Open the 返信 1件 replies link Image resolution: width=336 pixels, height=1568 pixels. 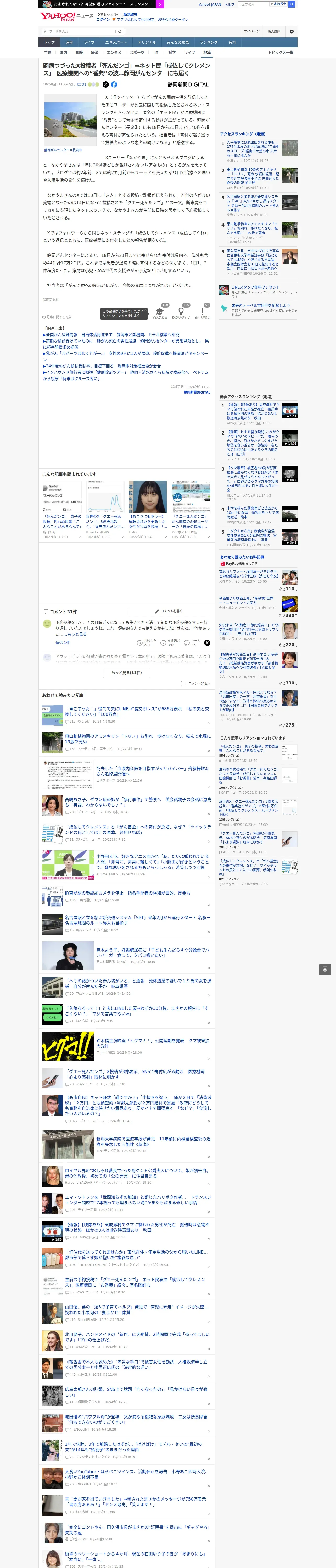point(63,643)
